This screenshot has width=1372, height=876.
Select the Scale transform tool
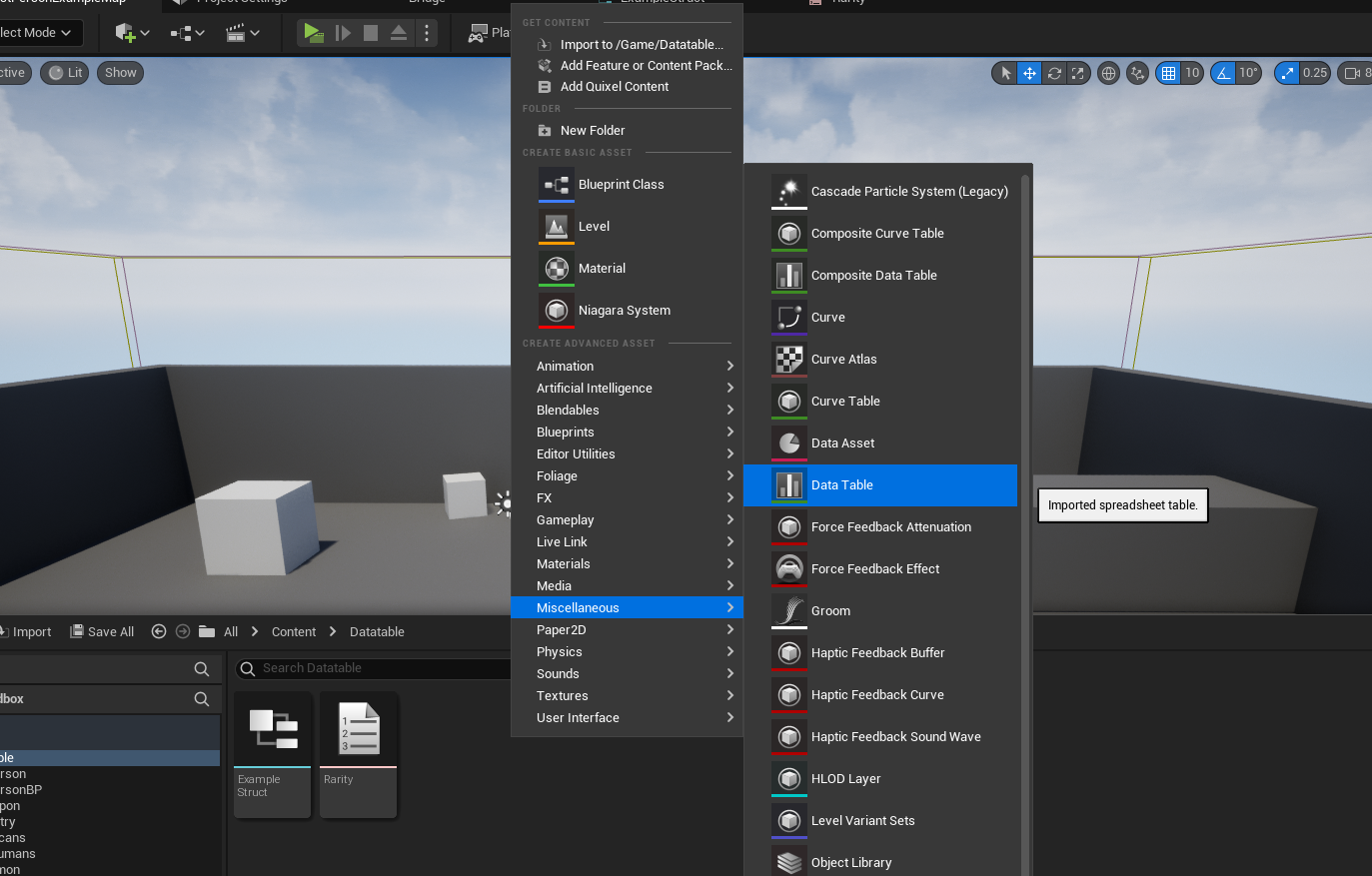click(x=1080, y=72)
